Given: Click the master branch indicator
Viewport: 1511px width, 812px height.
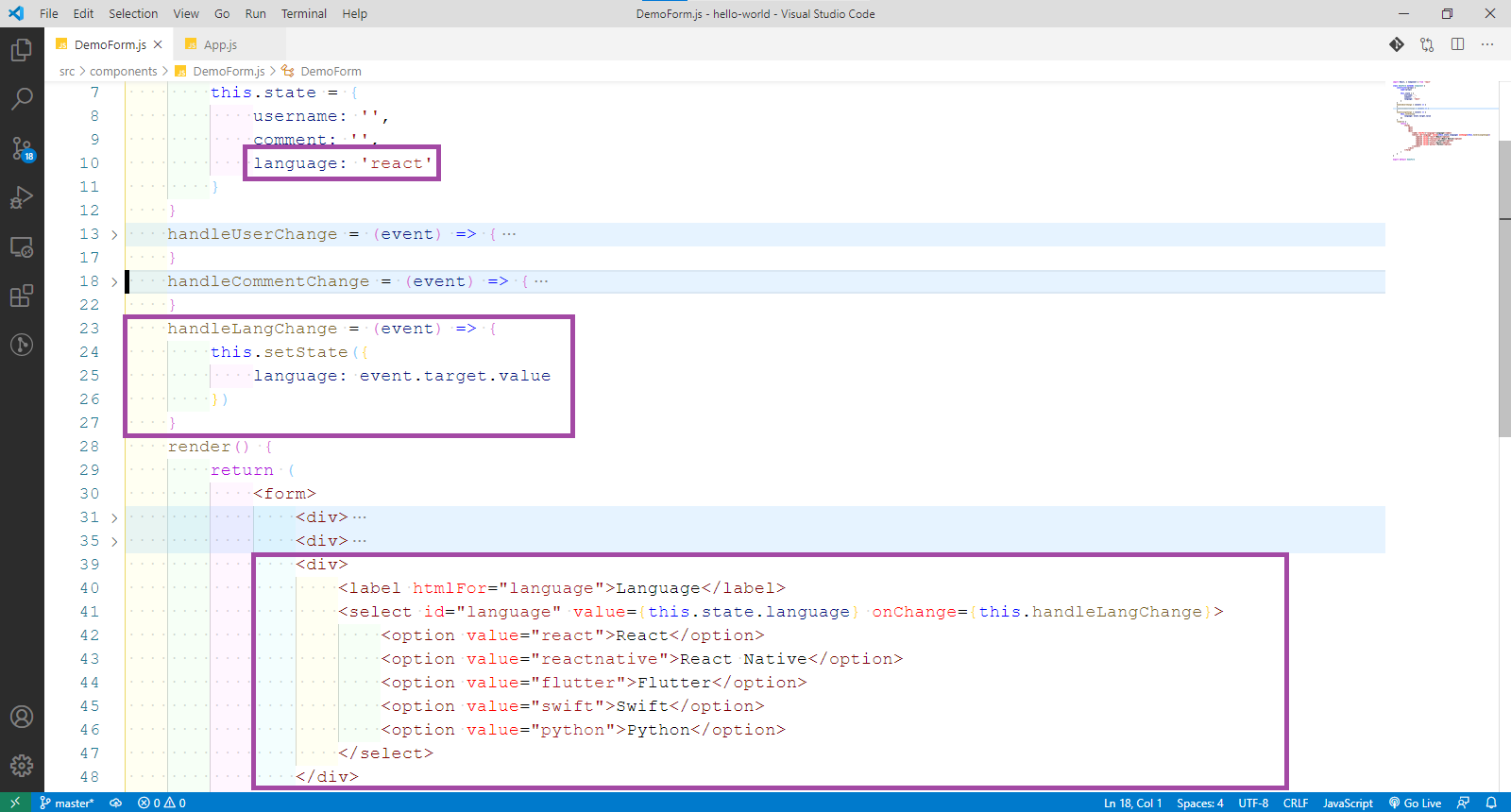Looking at the screenshot, I should pos(66,803).
